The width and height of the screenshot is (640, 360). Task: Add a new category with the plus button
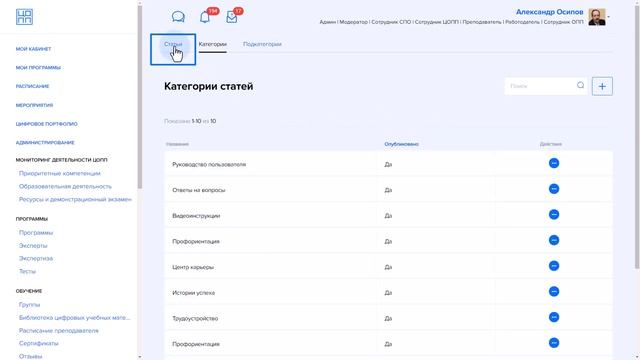[x=602, y=86]
